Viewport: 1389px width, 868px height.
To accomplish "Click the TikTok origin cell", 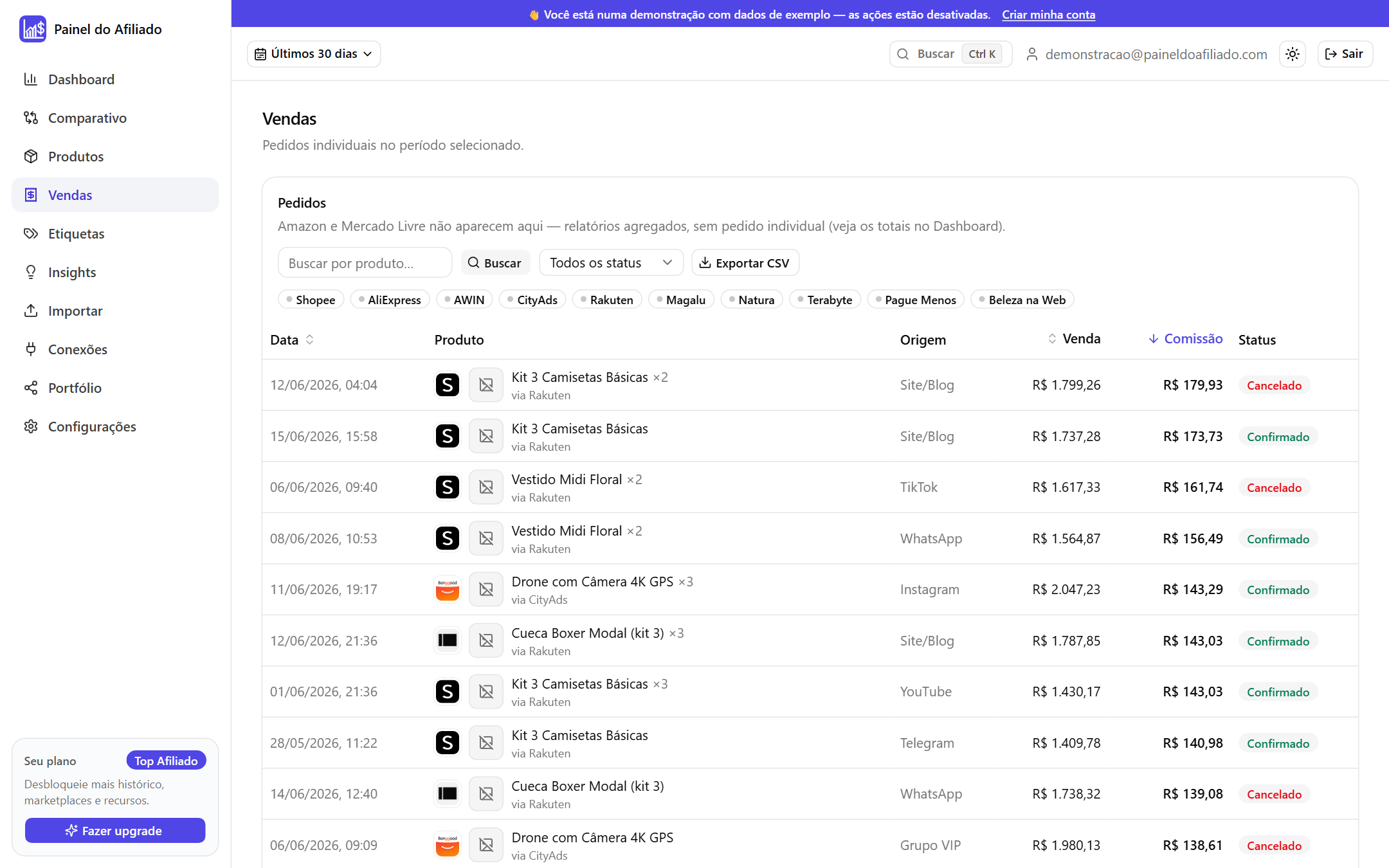I will tap(919, 487).
